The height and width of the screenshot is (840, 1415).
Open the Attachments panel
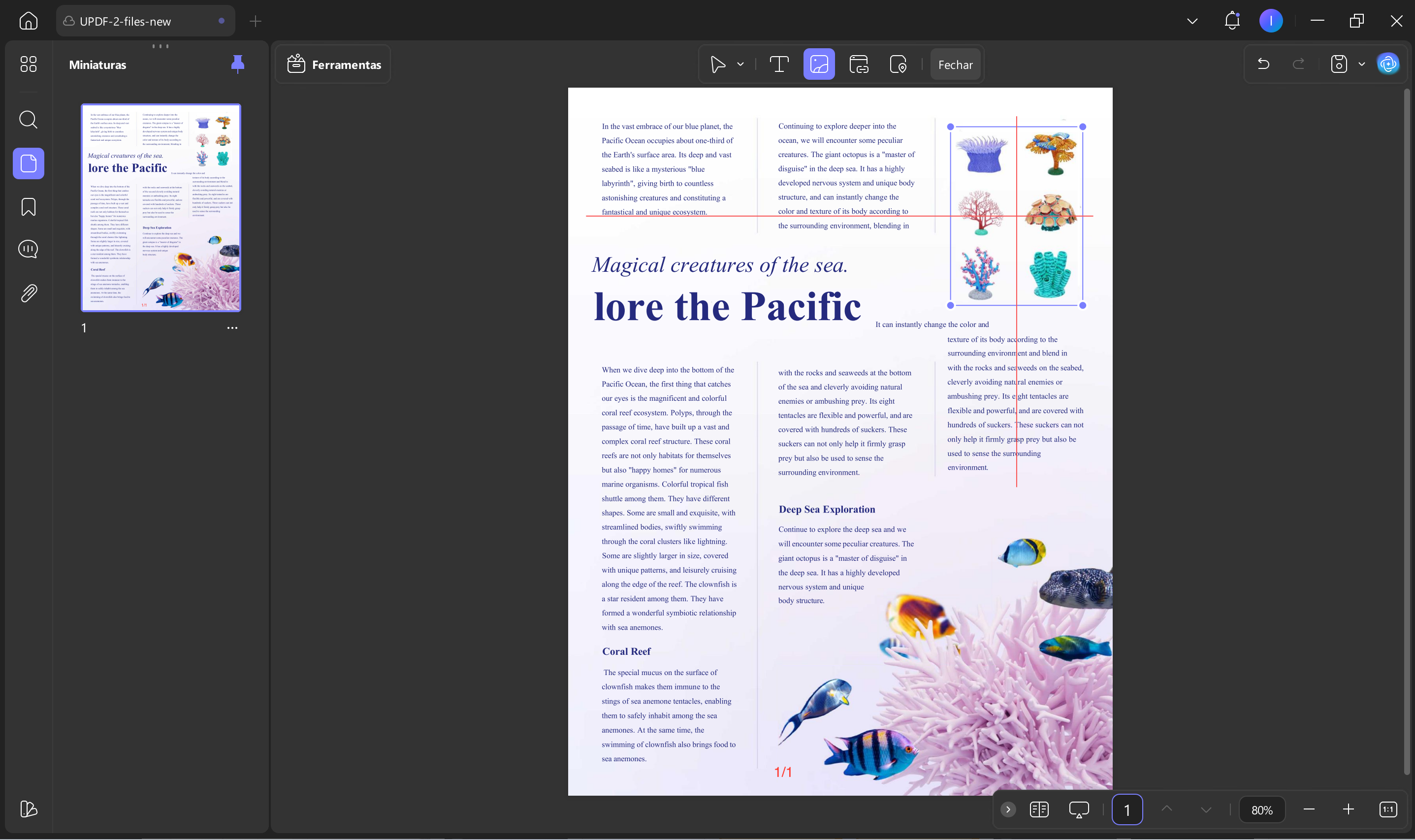(x=28, y=292)
